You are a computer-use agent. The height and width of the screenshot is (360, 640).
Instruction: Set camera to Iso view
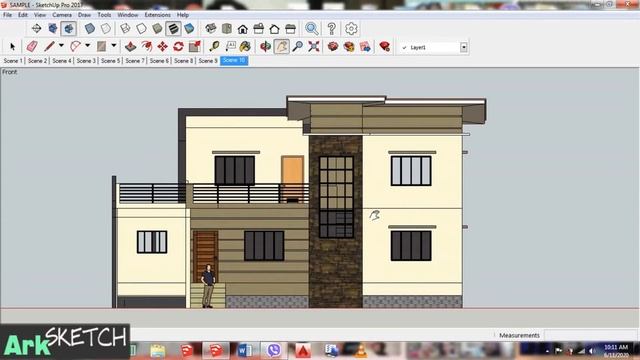coord(211,29)
